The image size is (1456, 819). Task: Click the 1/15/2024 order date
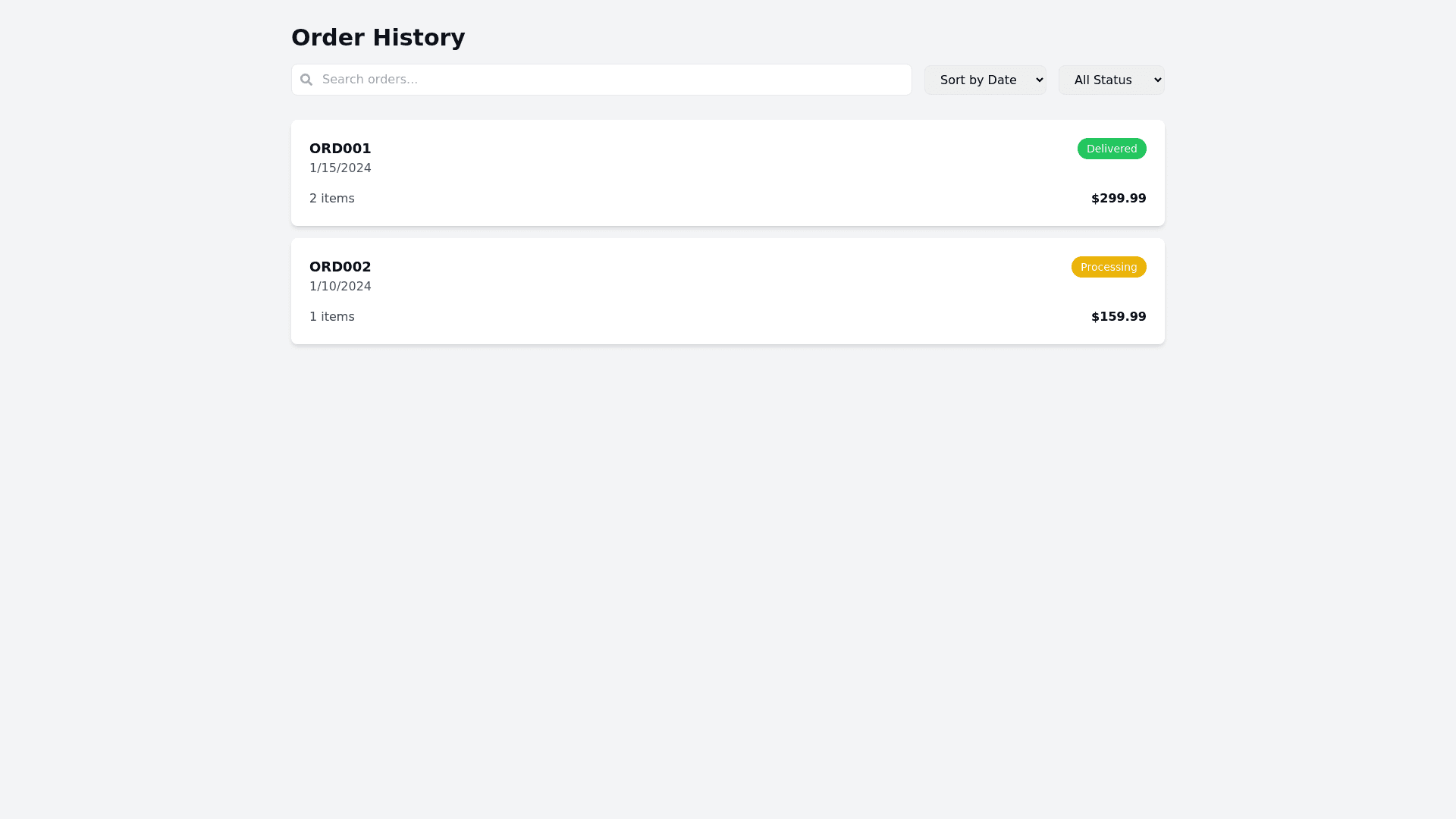pyautogui.click(x=340, y=168)
